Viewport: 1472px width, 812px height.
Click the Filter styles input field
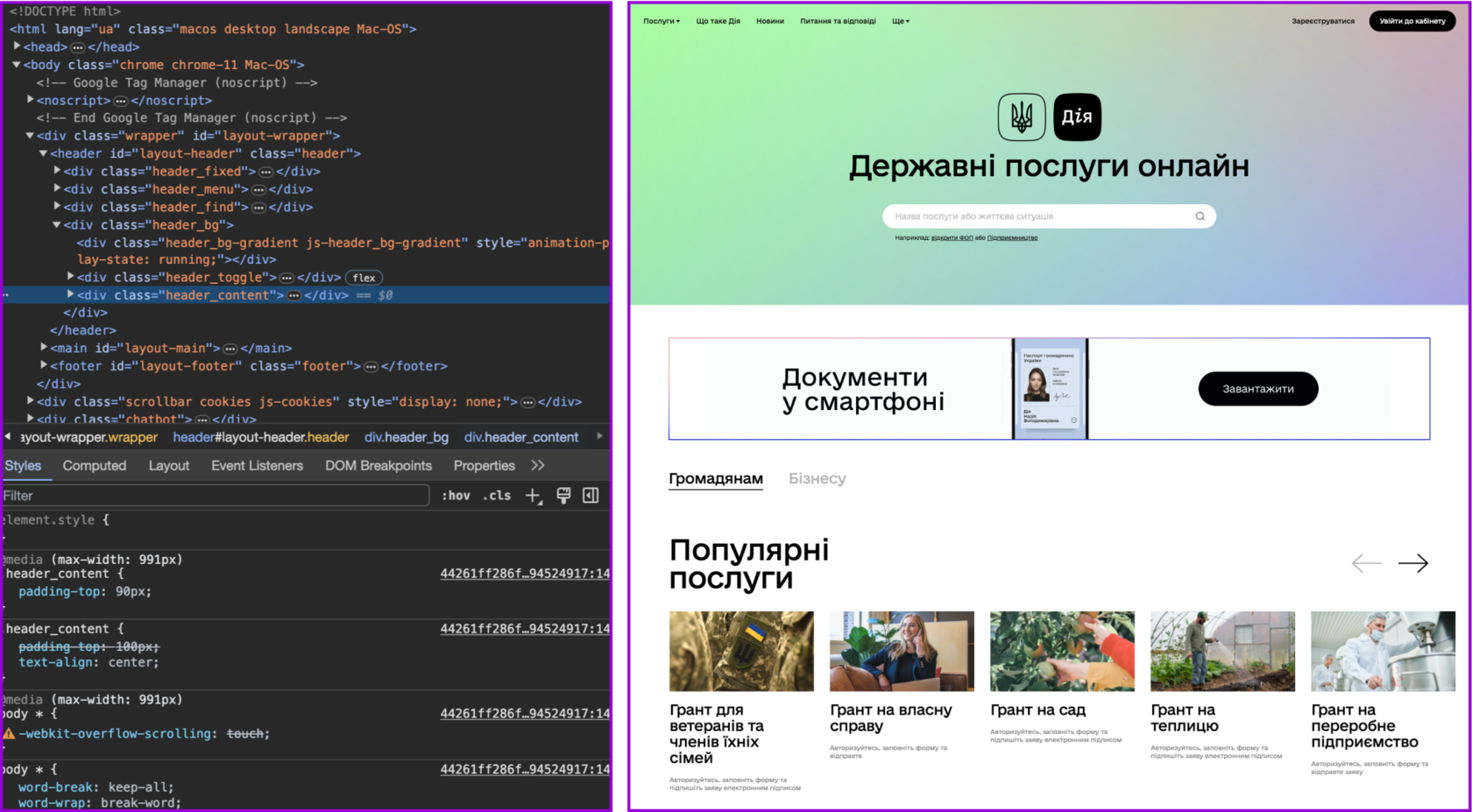click(215, 496)
